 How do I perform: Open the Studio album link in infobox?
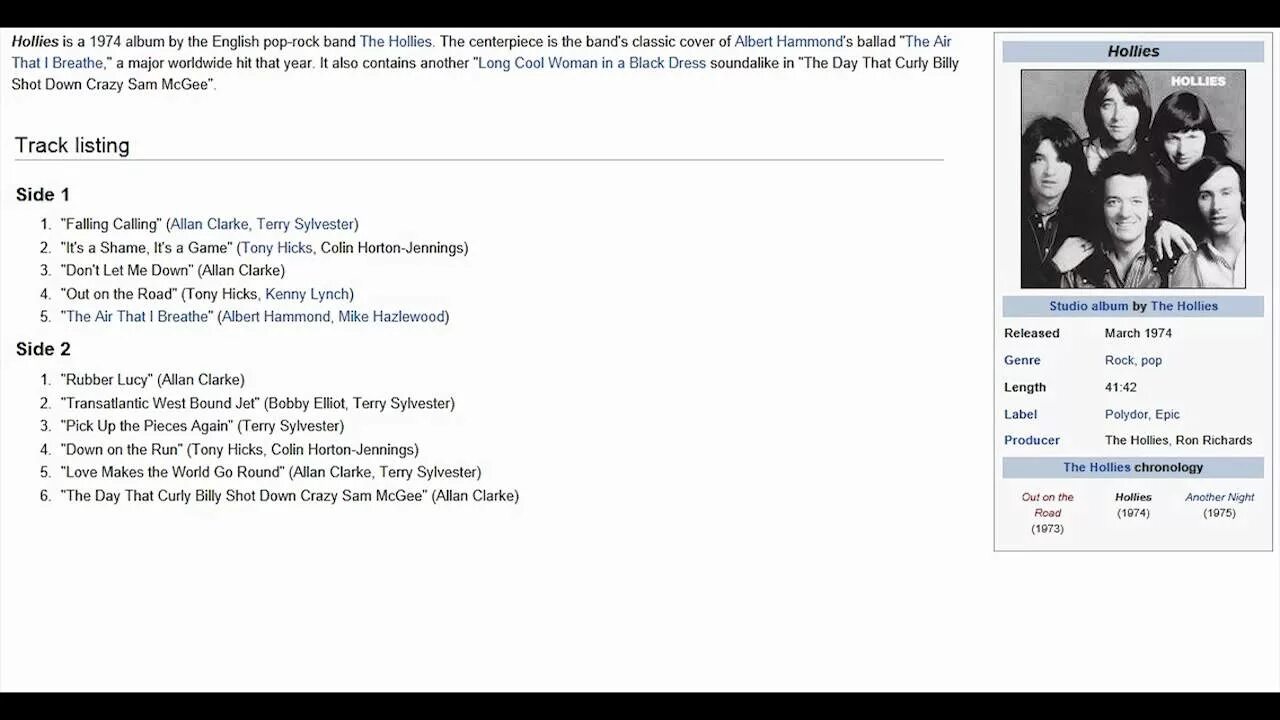(1088, 306)
